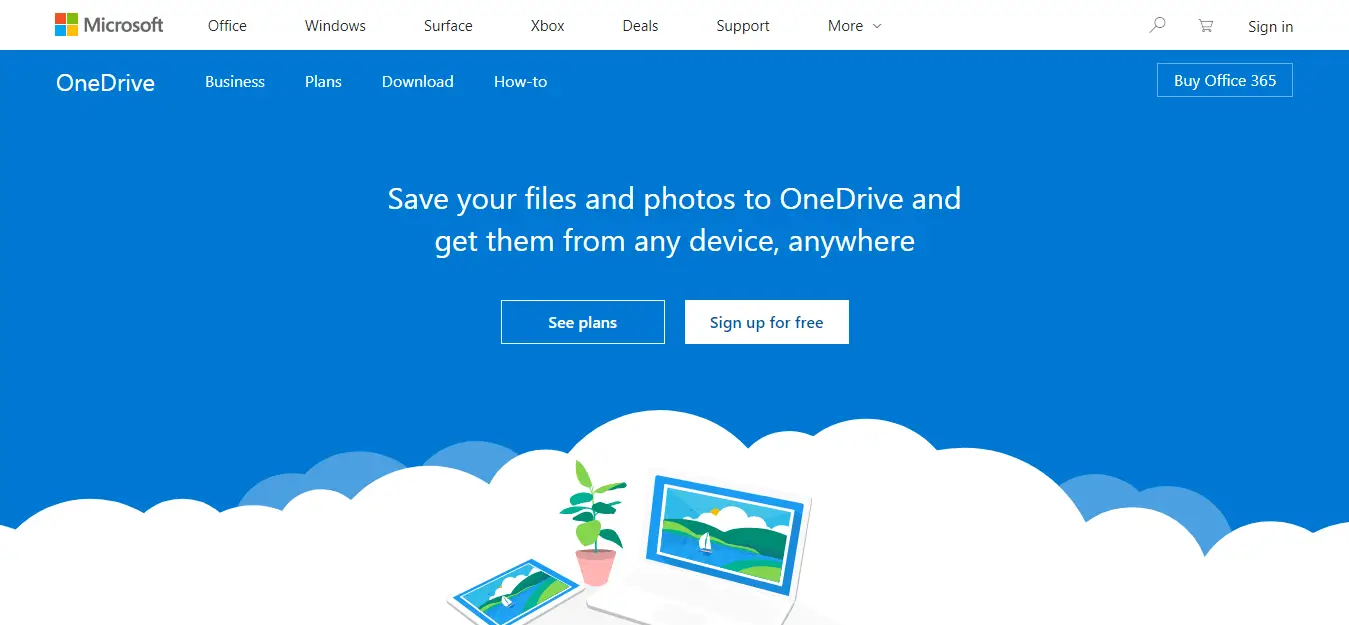Click the chevron next to More
The image size is (1349, 625).
pos(877,26)
